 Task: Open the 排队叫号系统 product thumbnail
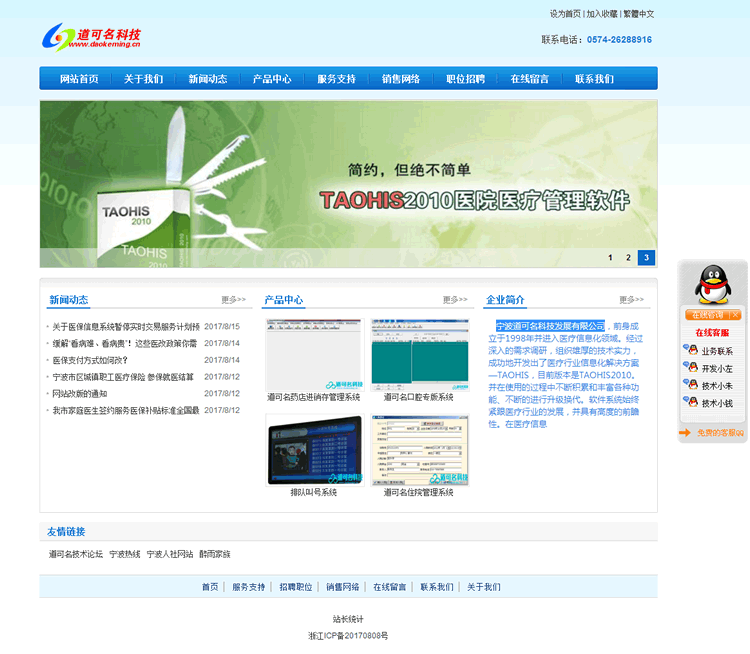tap(313, 450)
